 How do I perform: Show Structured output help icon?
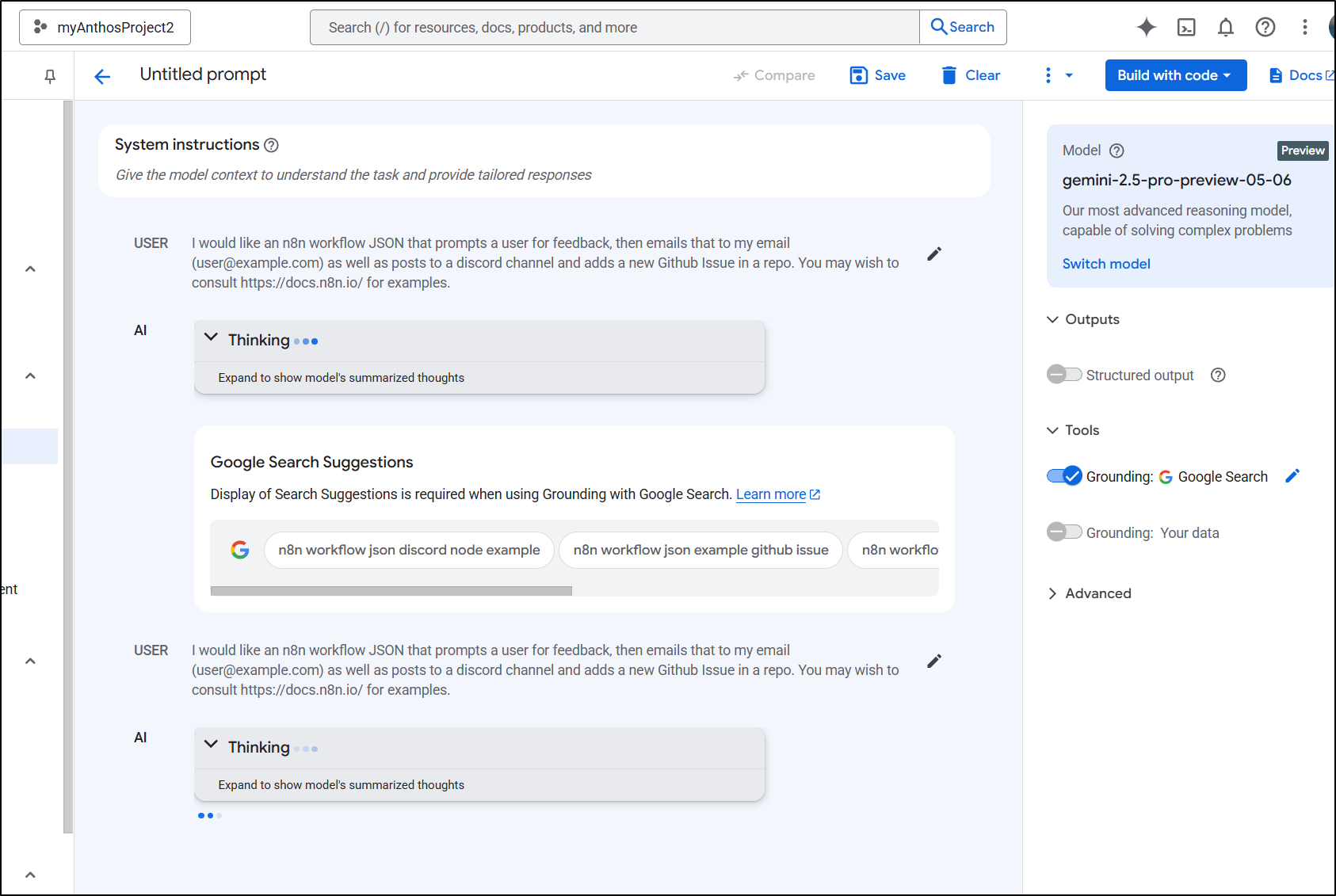click(x=1218, y=375)
